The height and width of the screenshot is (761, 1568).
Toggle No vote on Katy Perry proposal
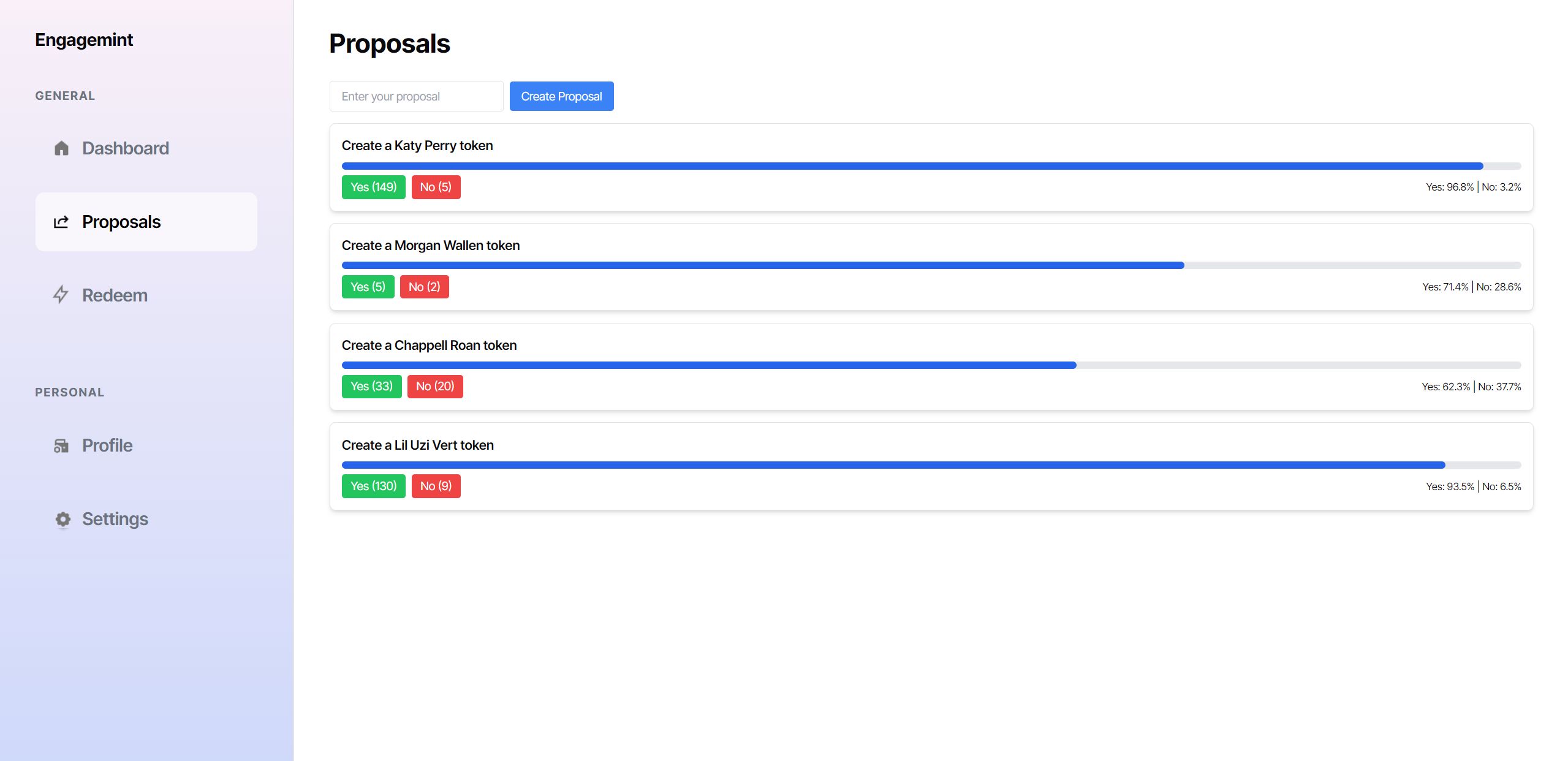pyautogui.click(x=436, y=187)
